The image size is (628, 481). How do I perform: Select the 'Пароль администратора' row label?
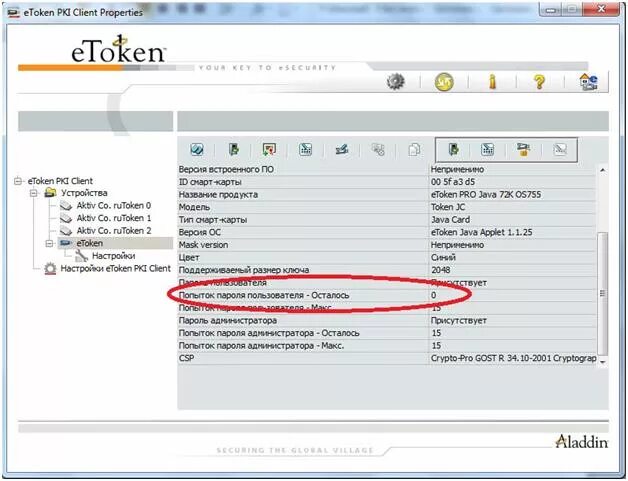point(227,320)
